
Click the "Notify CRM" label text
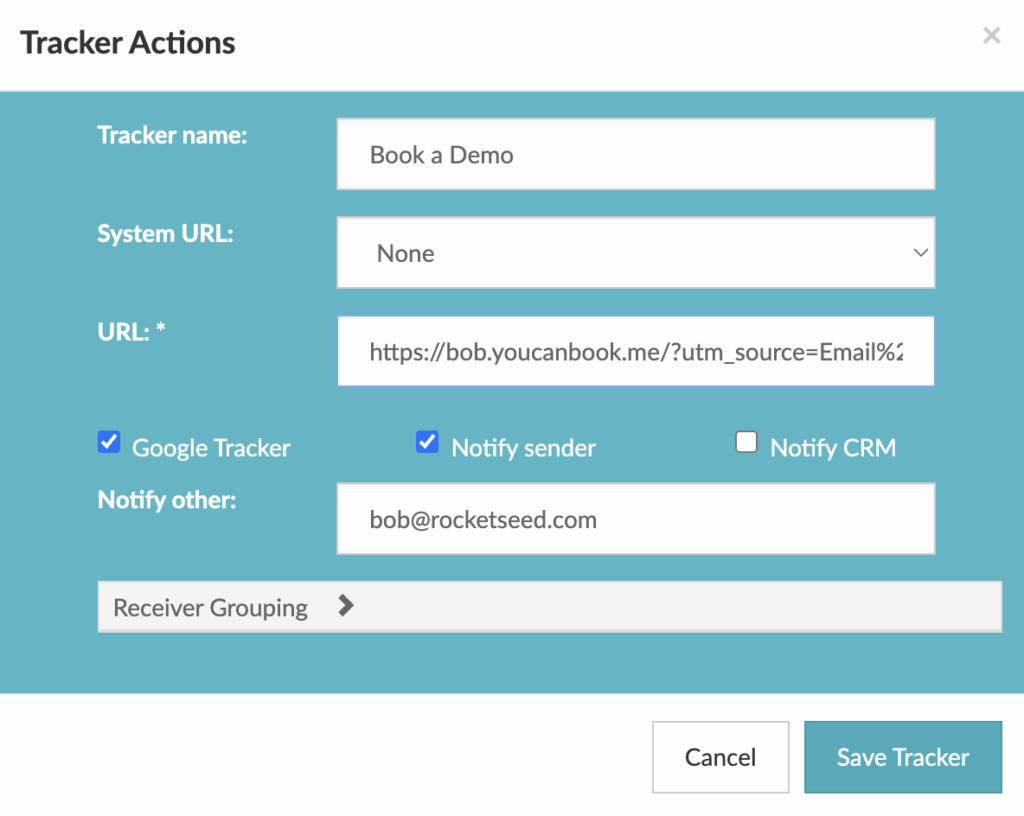tap(833, 448)
